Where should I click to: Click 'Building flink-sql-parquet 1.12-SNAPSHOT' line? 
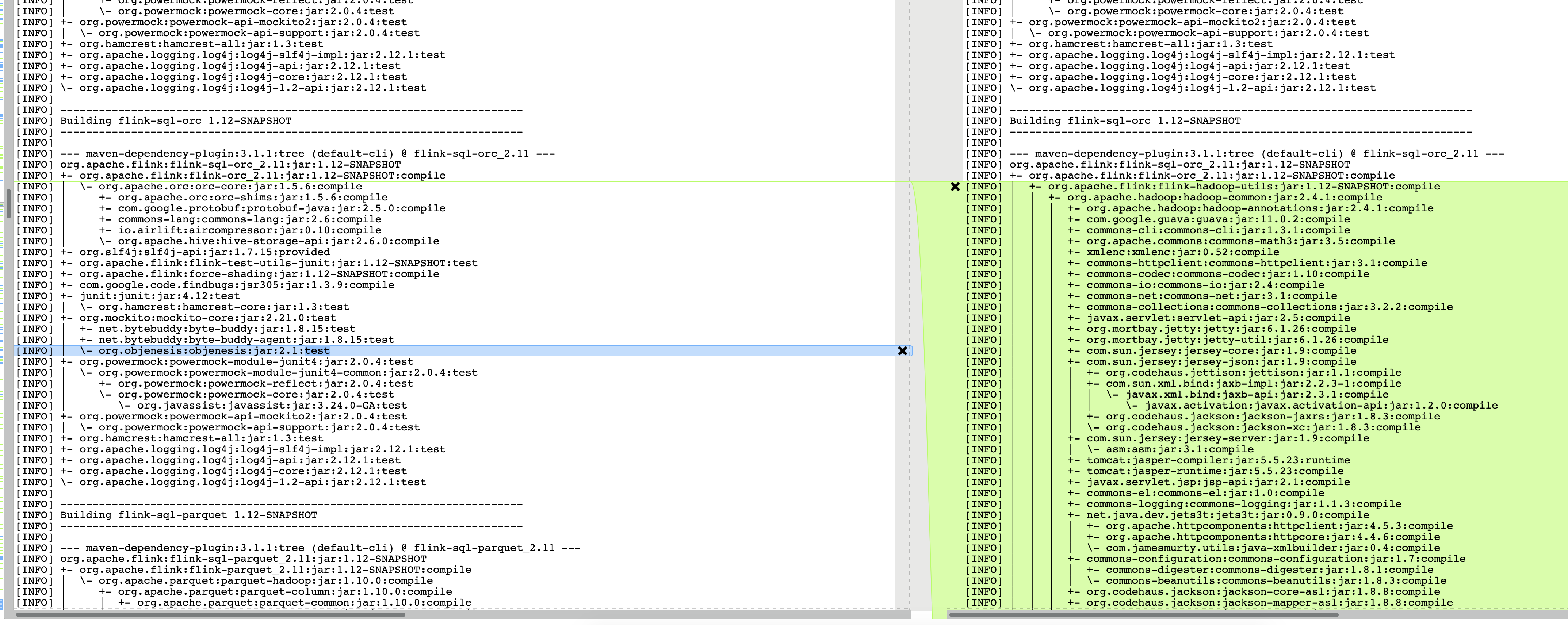188,515
